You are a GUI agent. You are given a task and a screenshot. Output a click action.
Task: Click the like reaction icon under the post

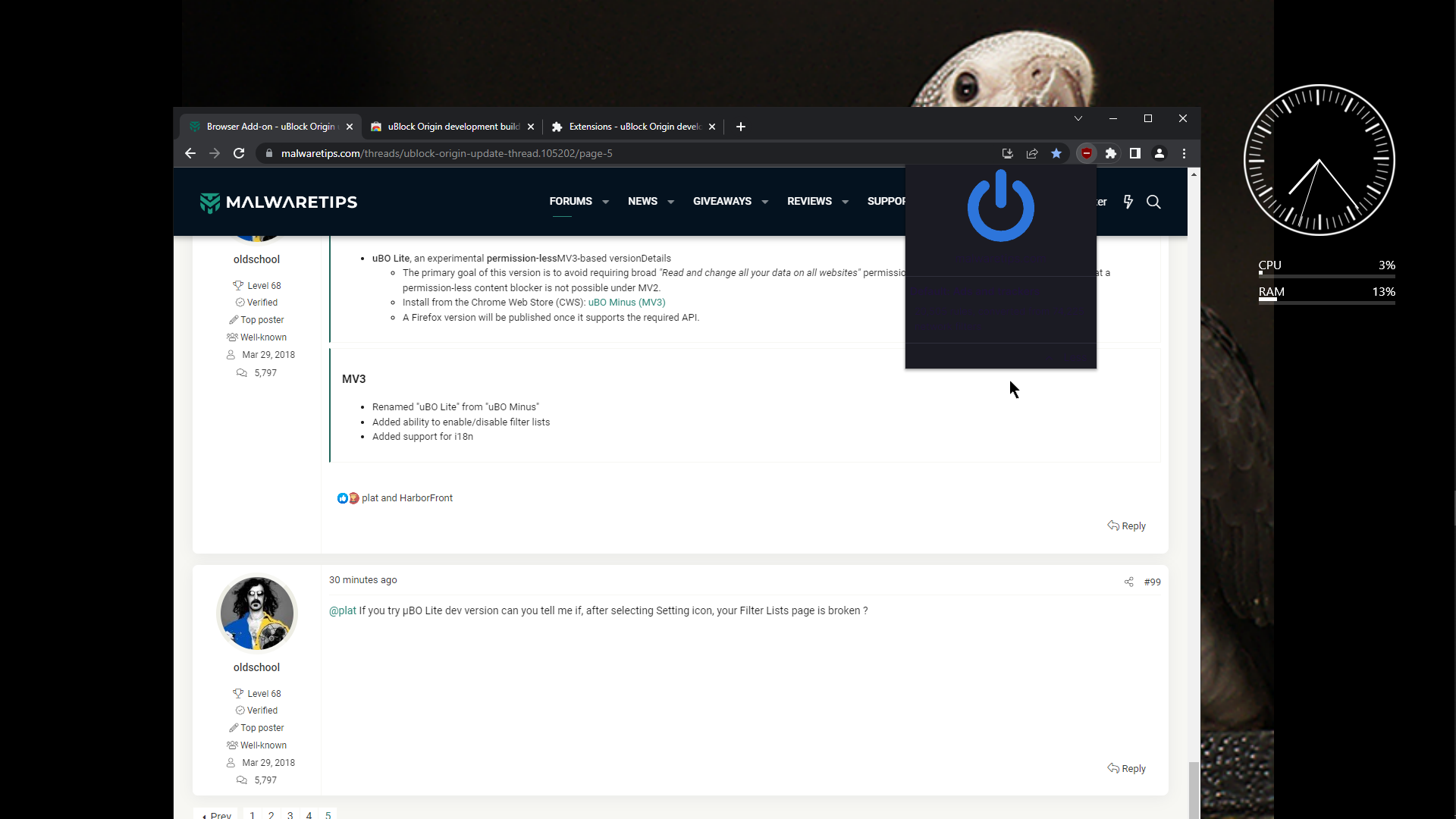(342, 498)
